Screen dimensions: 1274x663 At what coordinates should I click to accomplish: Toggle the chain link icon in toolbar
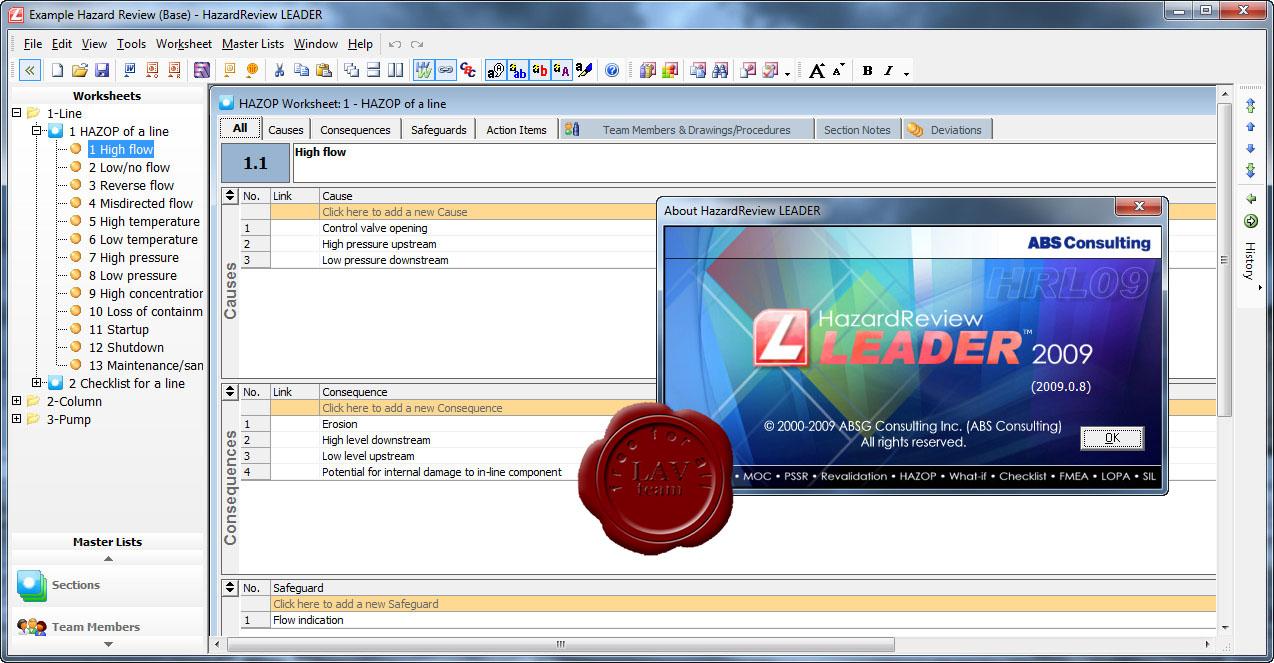point(445,70)
